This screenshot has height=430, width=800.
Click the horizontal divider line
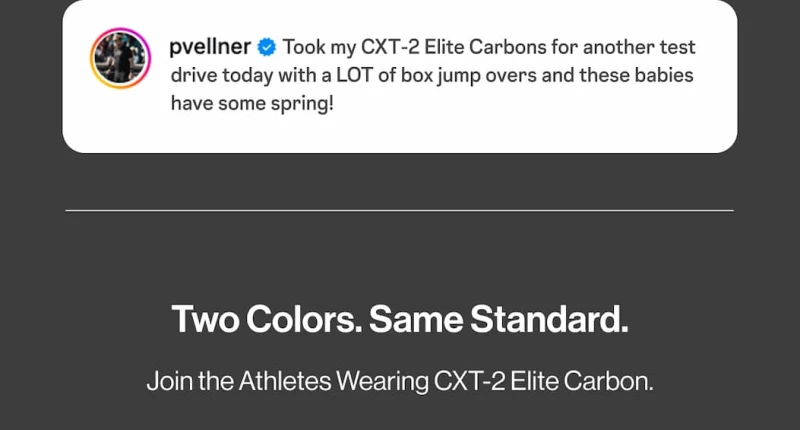click(x=399, y=210)
